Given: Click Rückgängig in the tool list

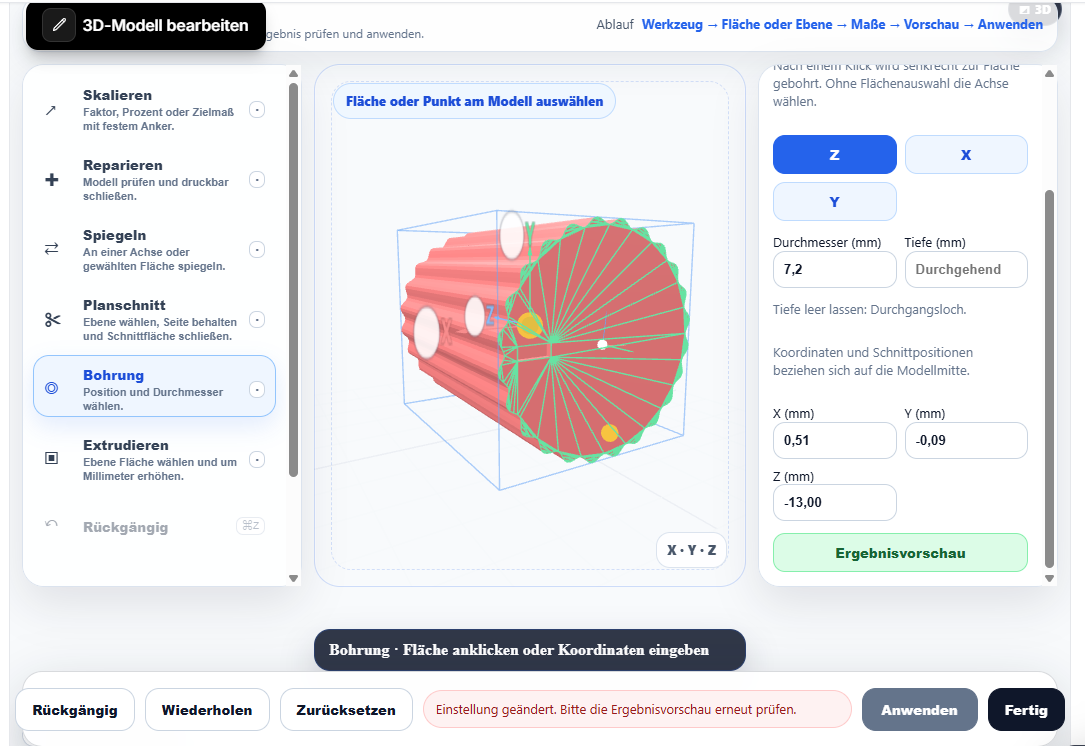Looking at the screenshot, I should (154, 527).
